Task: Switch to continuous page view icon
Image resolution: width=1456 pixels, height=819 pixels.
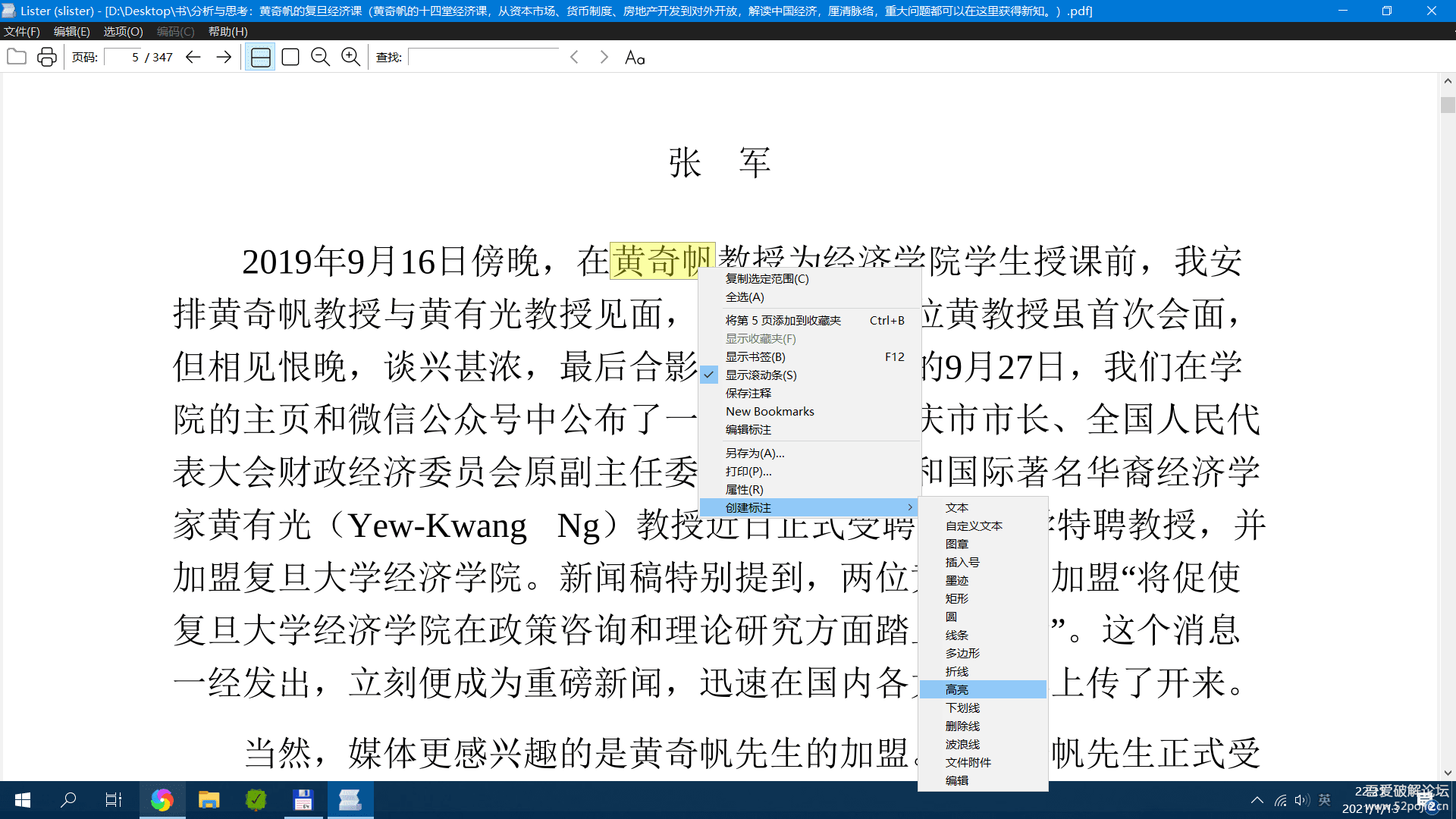Action: [x=260, y=57]
